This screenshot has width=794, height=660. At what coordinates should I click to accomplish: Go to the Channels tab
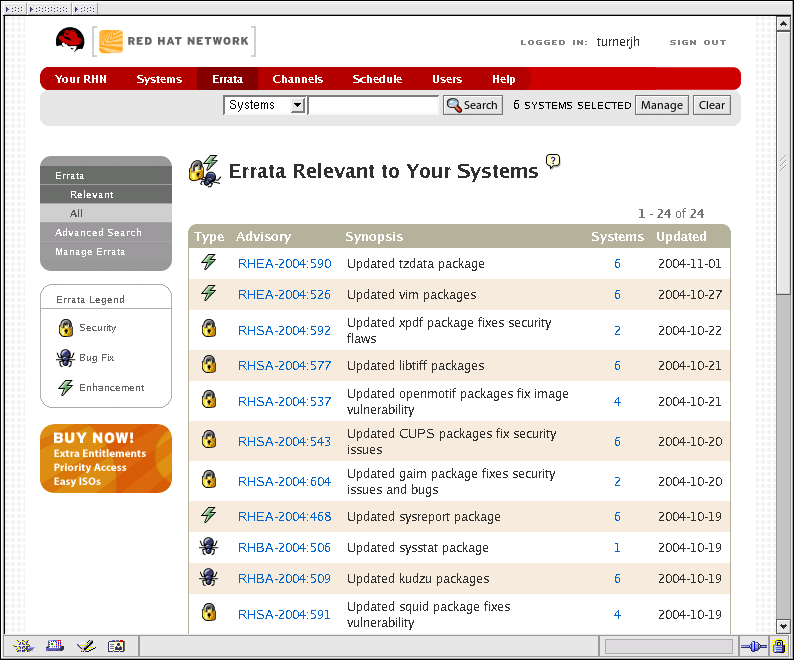(x=297, y=79)
